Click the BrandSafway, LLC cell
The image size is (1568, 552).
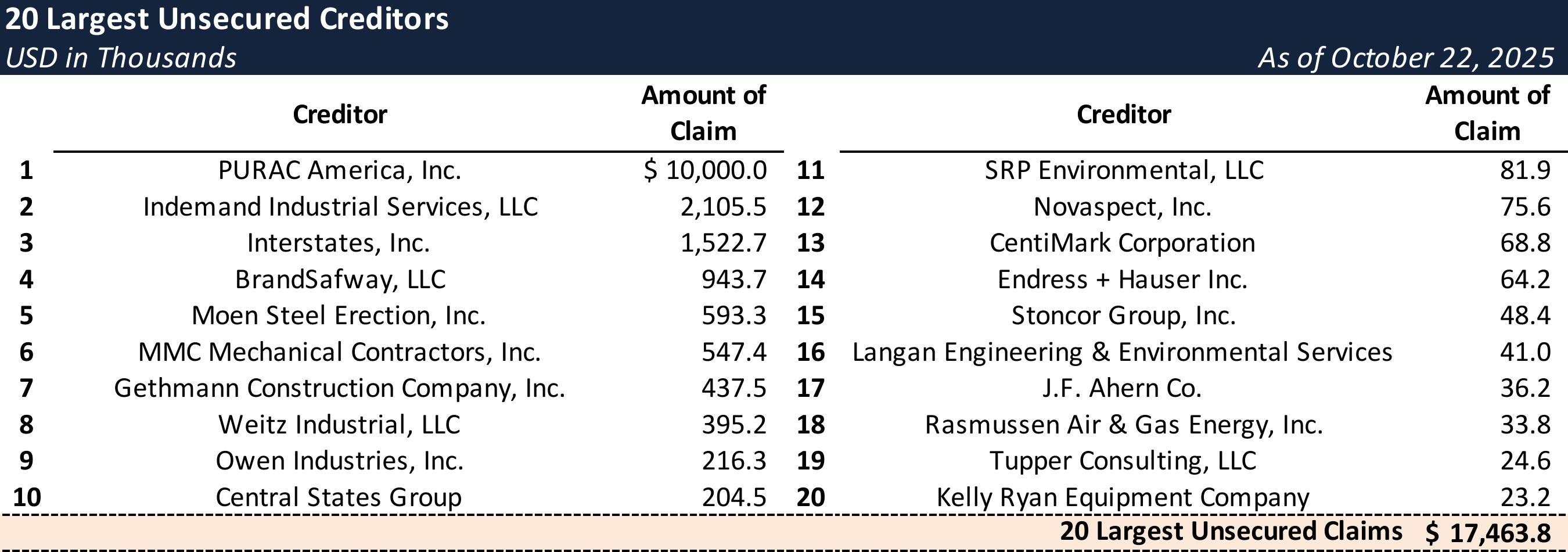click(x=340, y=279)
